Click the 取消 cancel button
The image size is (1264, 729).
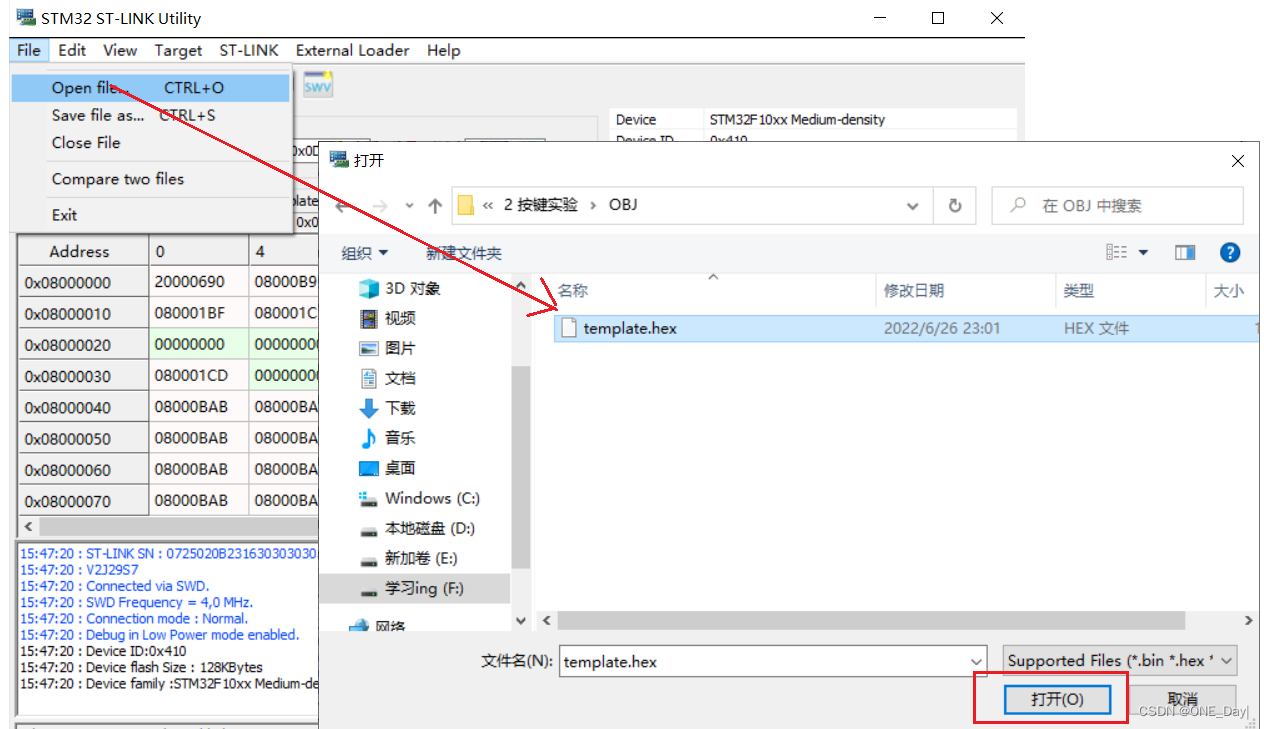point(1182,699)
